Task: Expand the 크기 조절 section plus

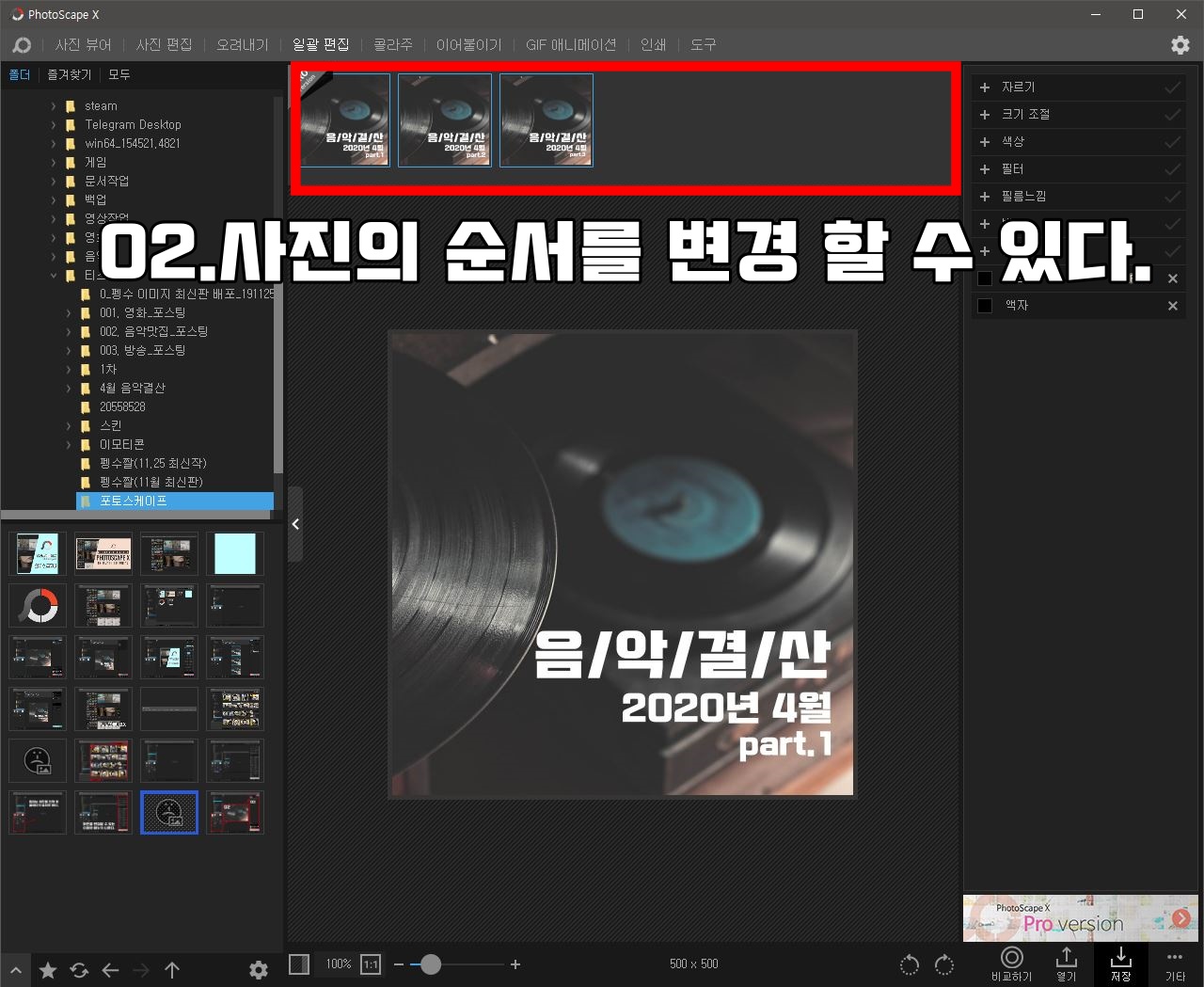Action: (985, 115)
